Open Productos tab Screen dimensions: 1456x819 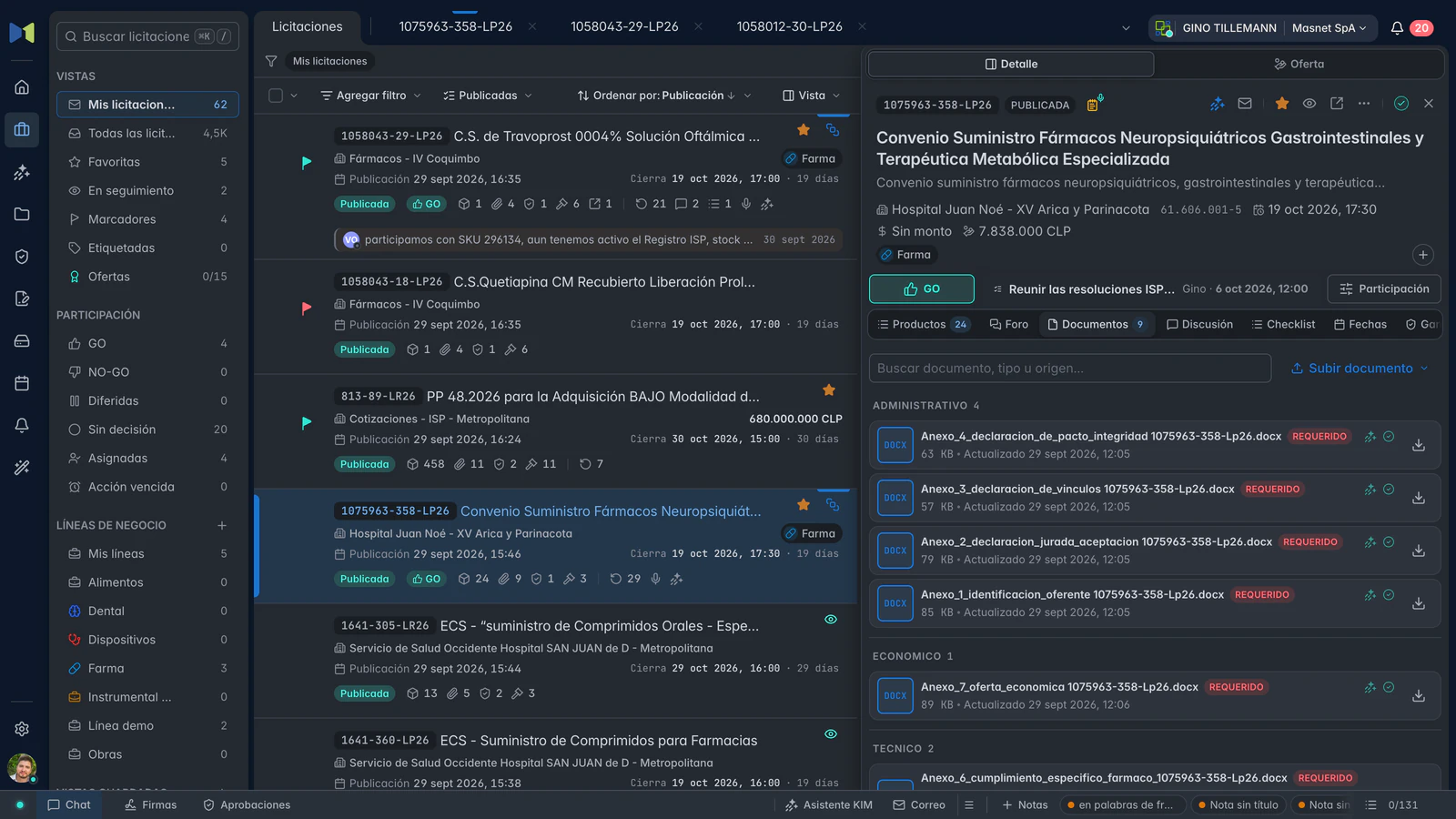point(922,325)
